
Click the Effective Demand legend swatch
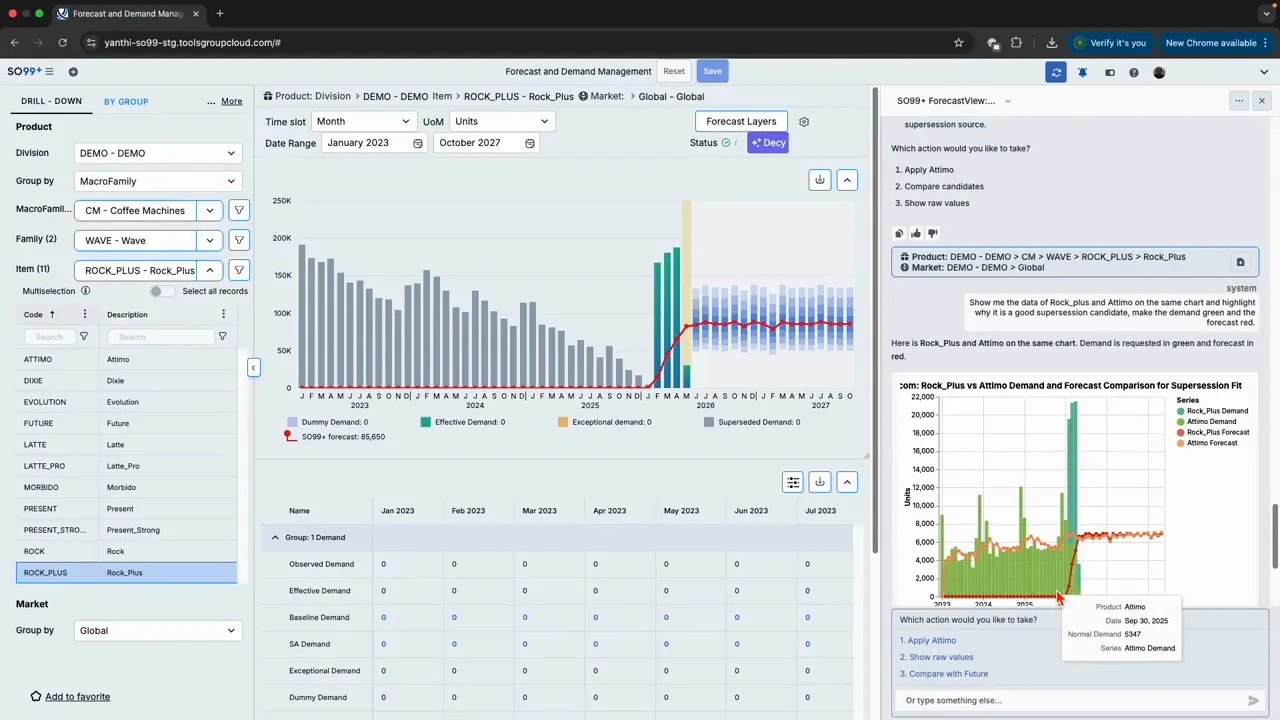point(426,422)
